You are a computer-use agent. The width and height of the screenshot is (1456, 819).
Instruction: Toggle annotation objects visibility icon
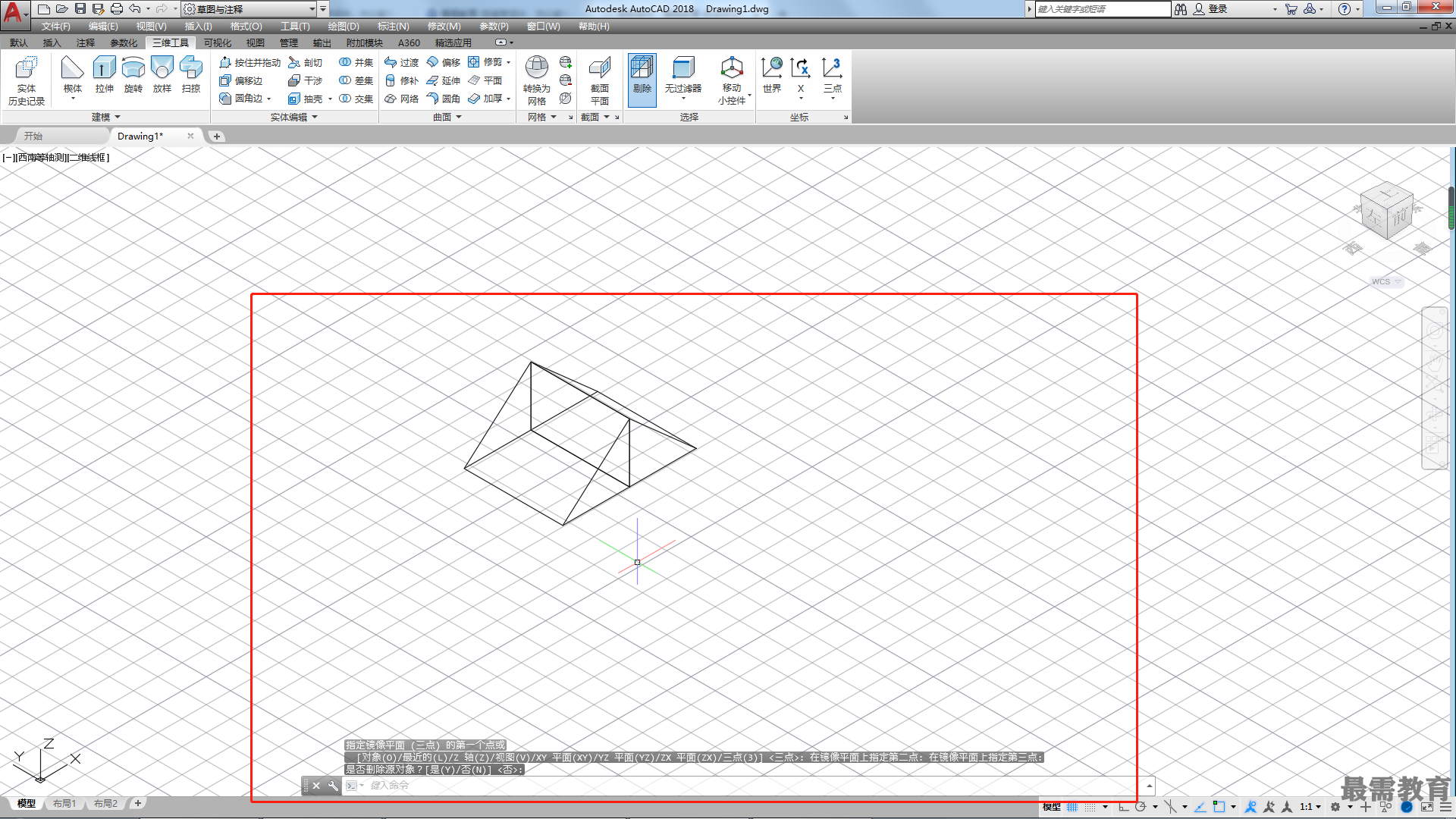tap(1251, 807)
